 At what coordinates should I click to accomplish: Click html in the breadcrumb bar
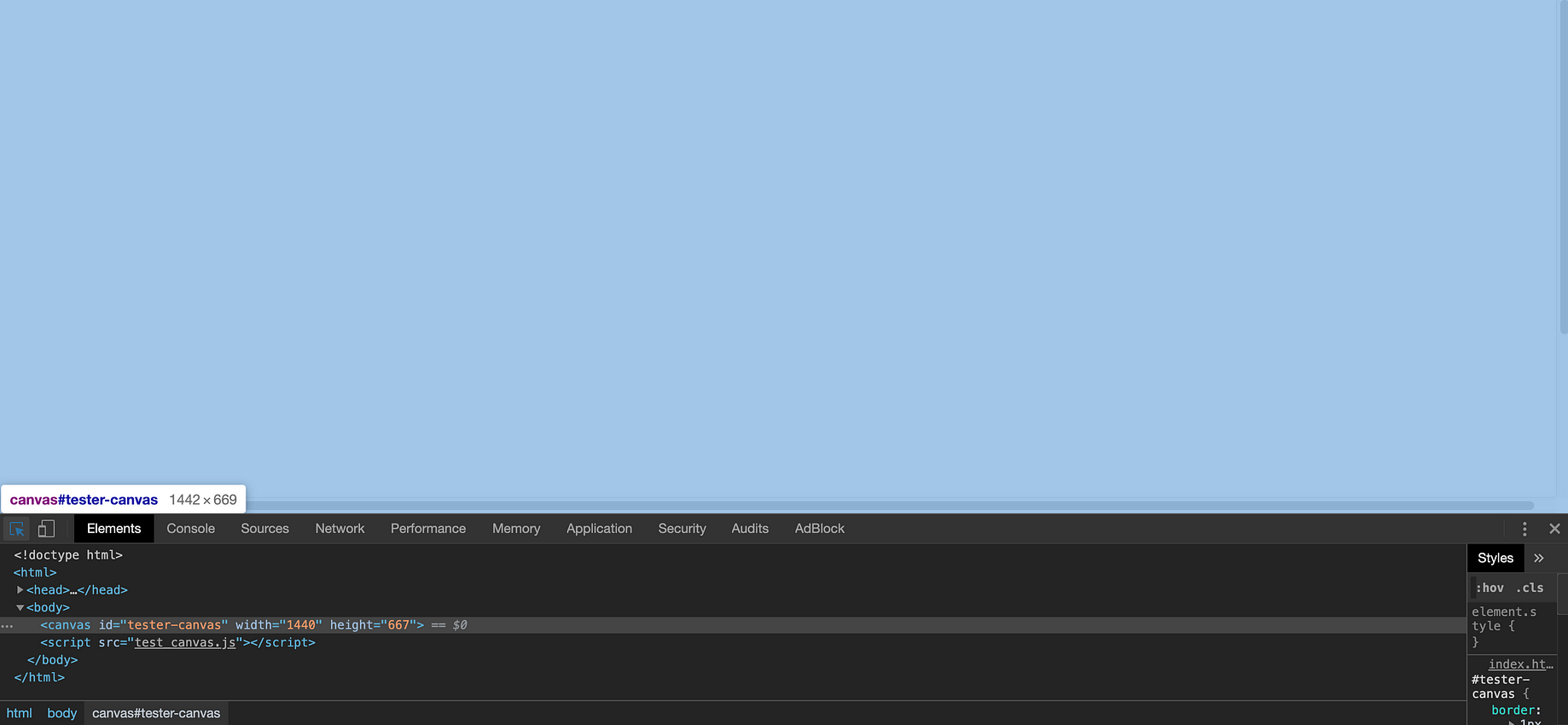19,713
